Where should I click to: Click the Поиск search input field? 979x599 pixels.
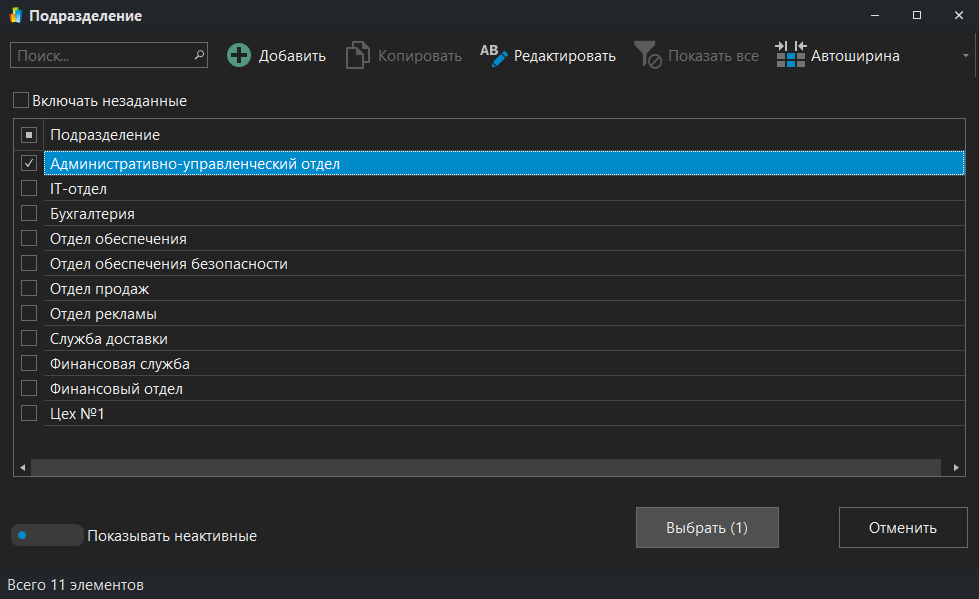point(100,55)
